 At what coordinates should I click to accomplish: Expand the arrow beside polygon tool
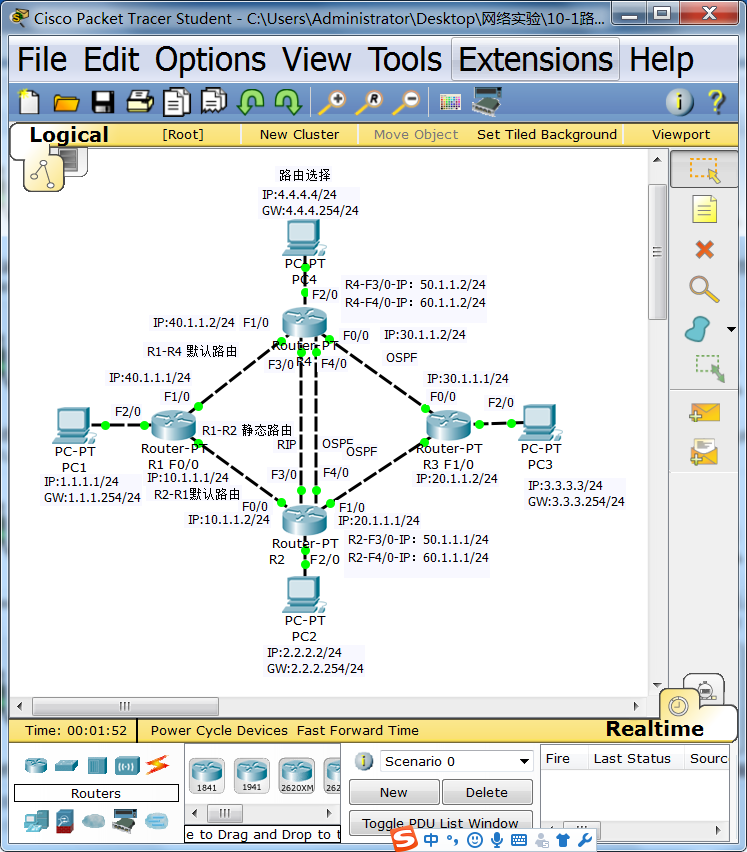click(731, 329)
